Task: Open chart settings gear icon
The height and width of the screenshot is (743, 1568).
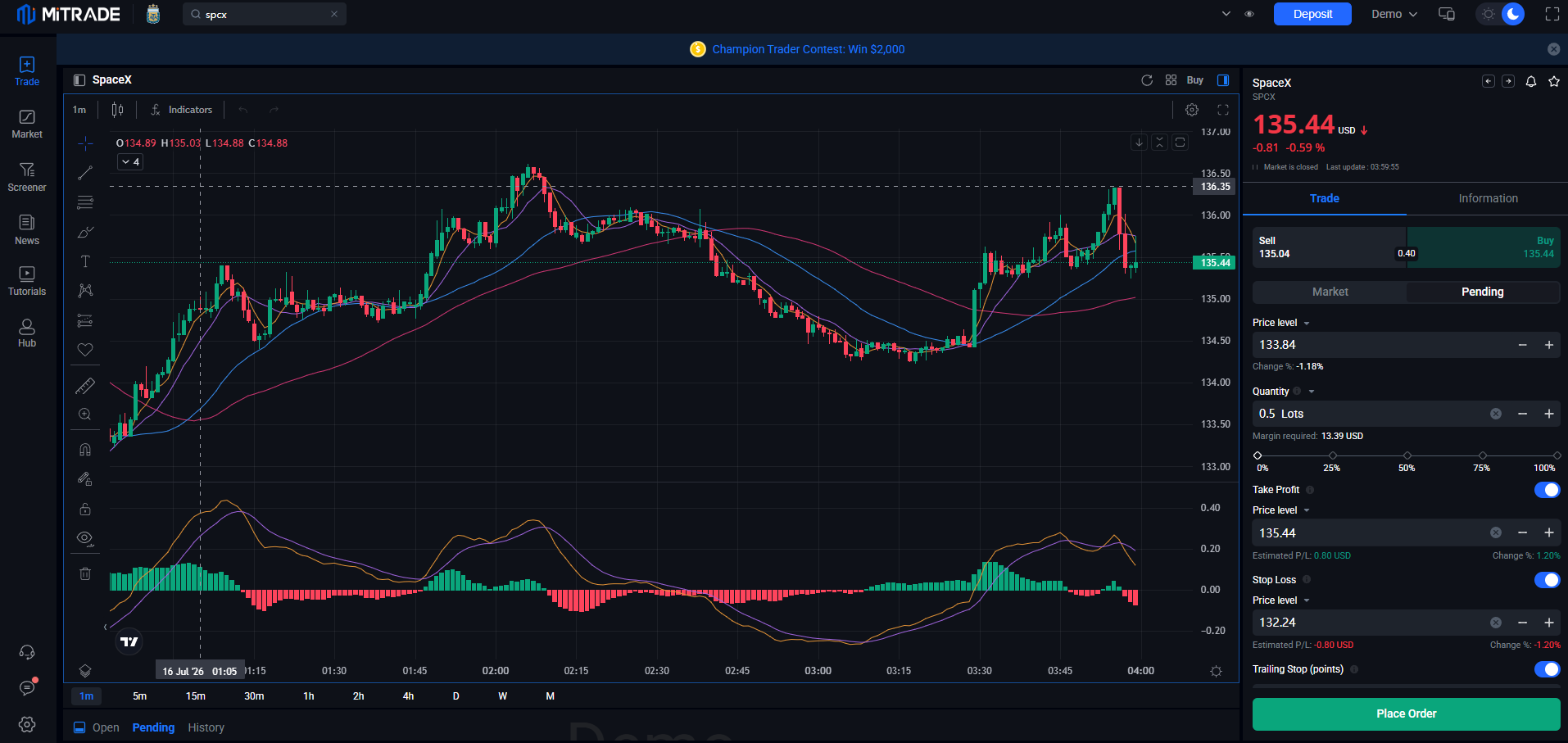Action: [x=1192, y=110]
